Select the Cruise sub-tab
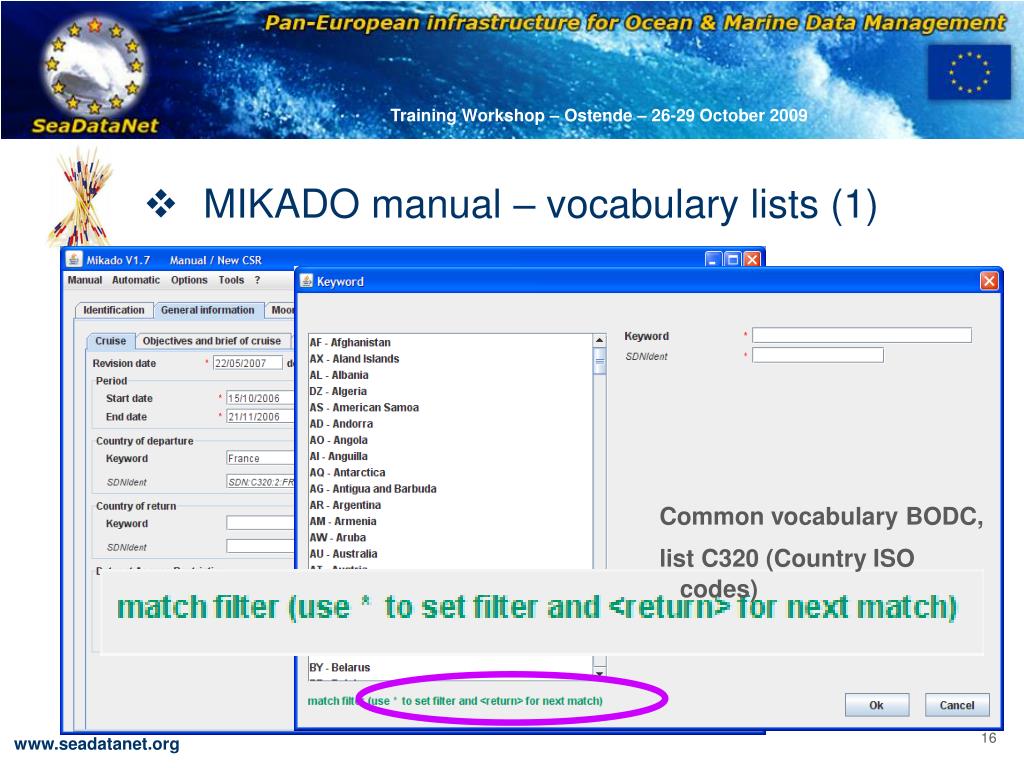The height and width of the screenshot is (768, 1024). (x=110, y=341)
